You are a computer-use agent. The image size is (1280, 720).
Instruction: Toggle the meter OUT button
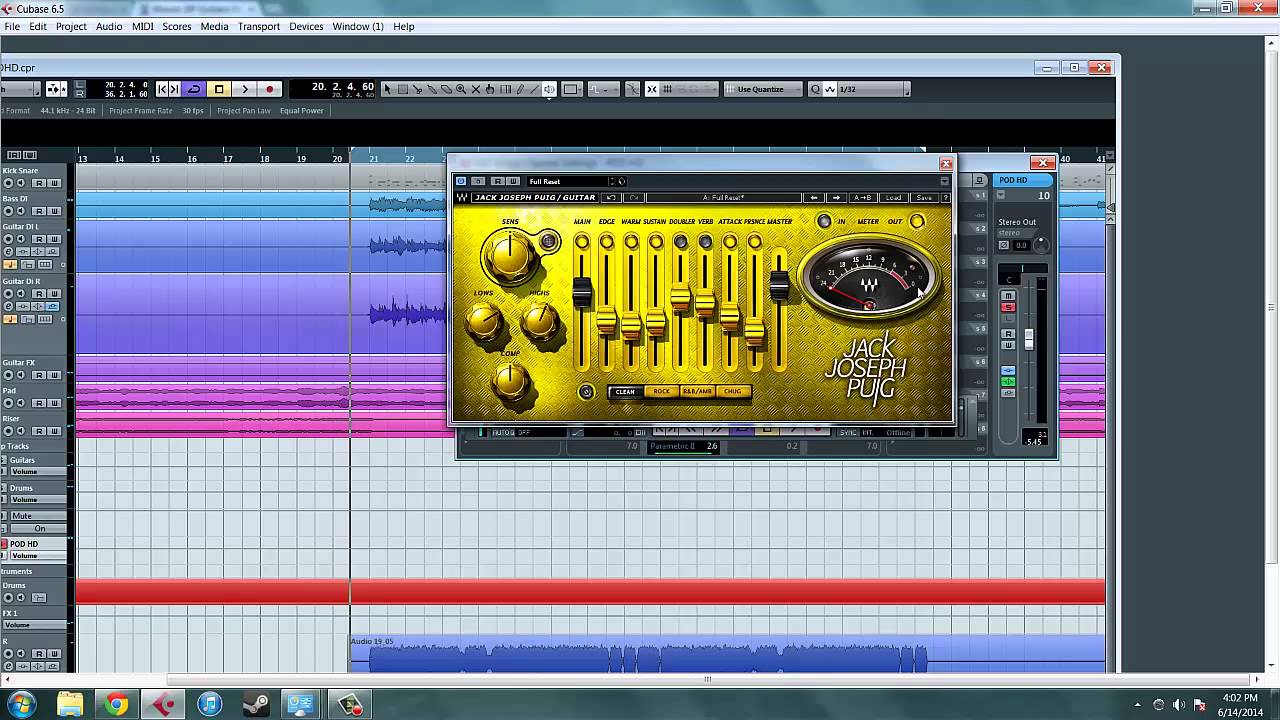click(917, 221)
